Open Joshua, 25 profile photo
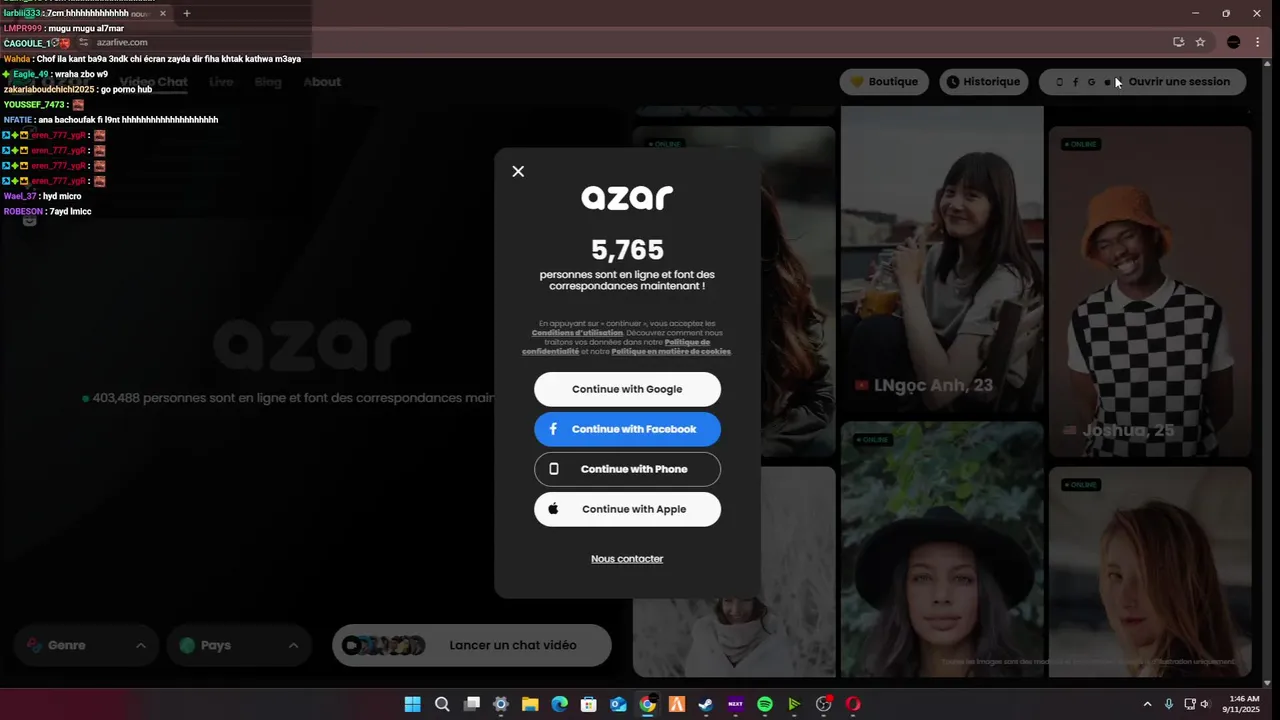This screenshot has height=720, width=1280. (x=1150, y=290)
